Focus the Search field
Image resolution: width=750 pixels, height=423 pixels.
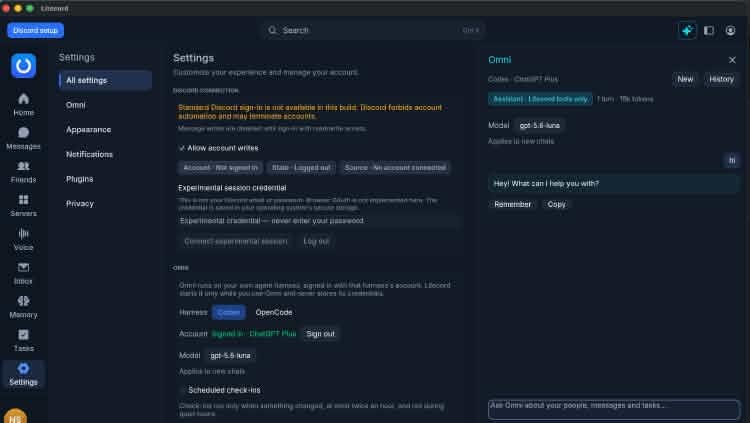coord(373,30)
